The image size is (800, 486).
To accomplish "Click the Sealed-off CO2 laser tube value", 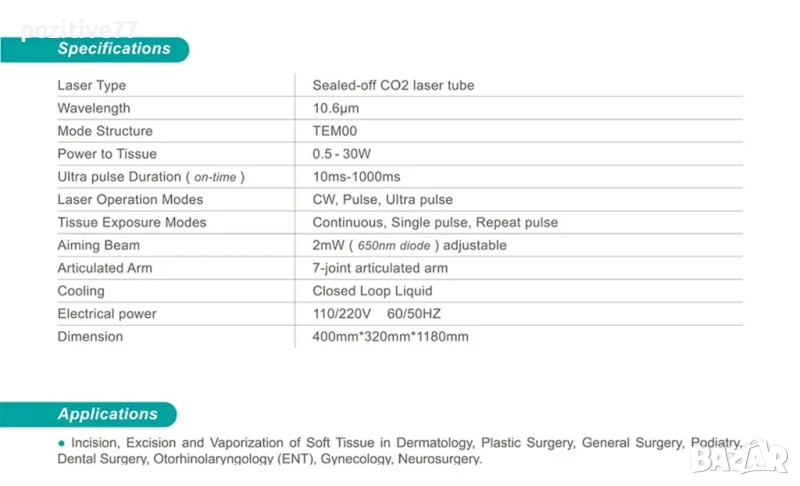I will point(393,85).
